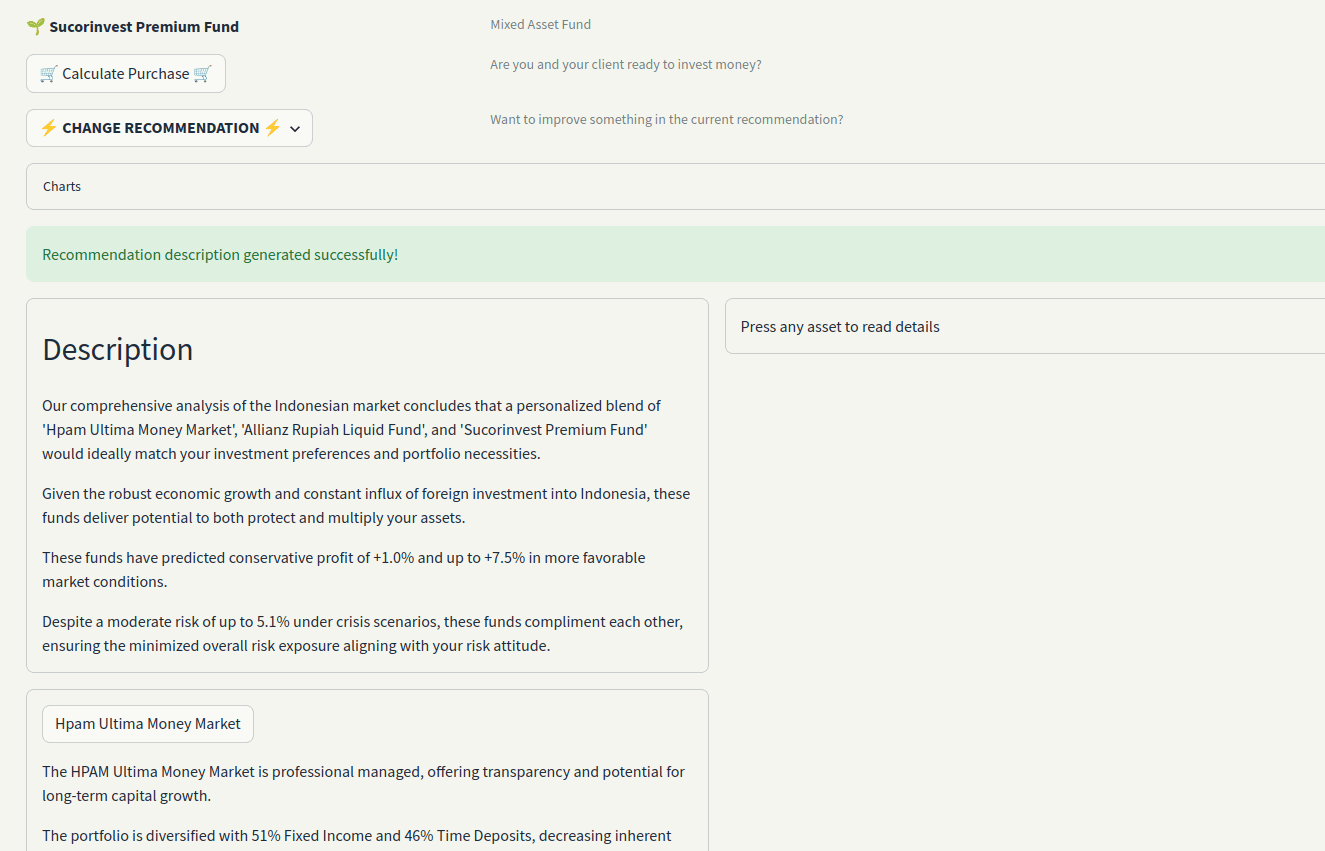This screenshot has width=1325, height=851.
Task: Click the line mentioning 51% Fixed Income
Action: pyautogui.click(x=357, y=836)
